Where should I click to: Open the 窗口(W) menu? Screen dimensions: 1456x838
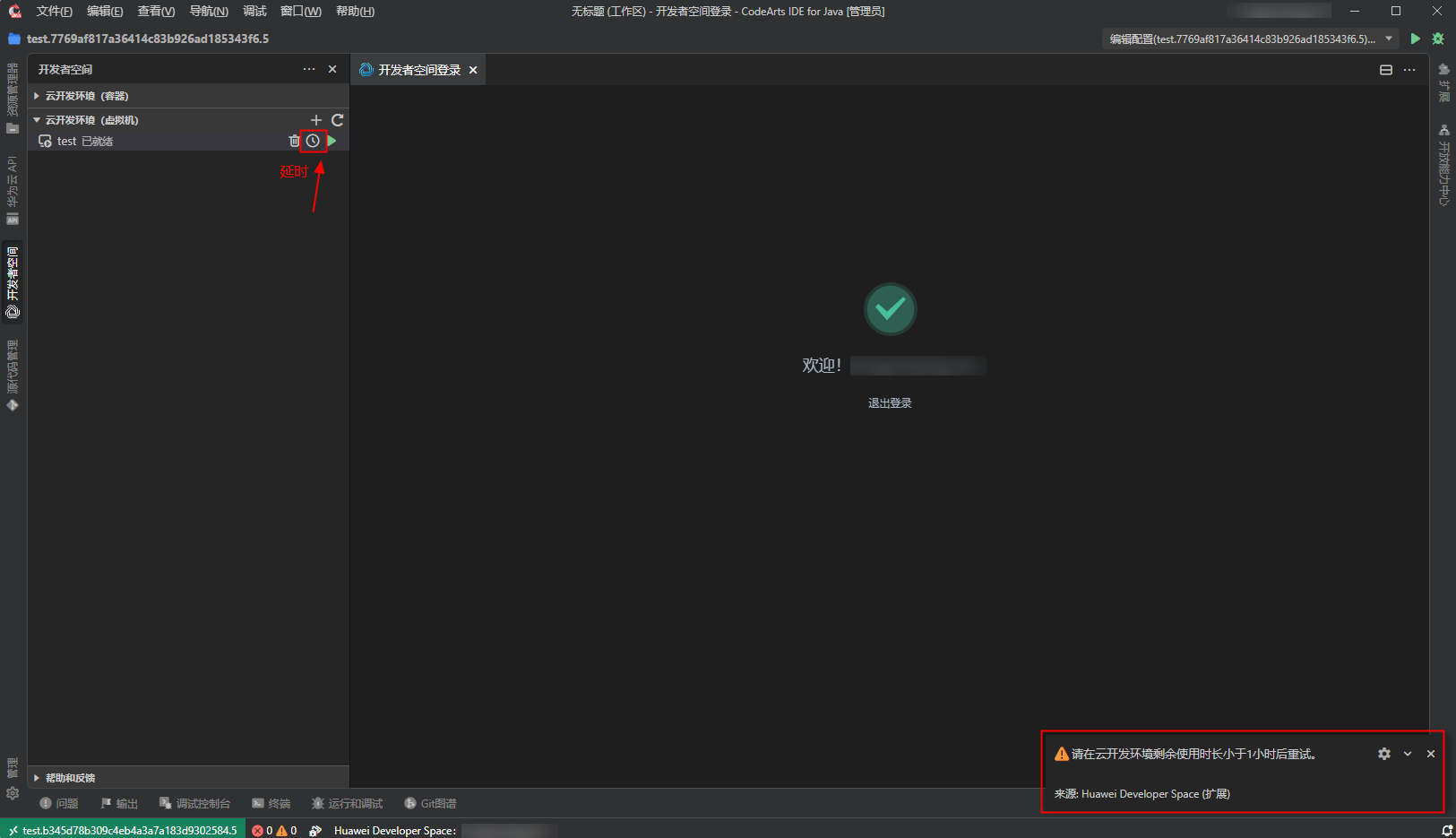pyautogui.click(x=301, y=11)
